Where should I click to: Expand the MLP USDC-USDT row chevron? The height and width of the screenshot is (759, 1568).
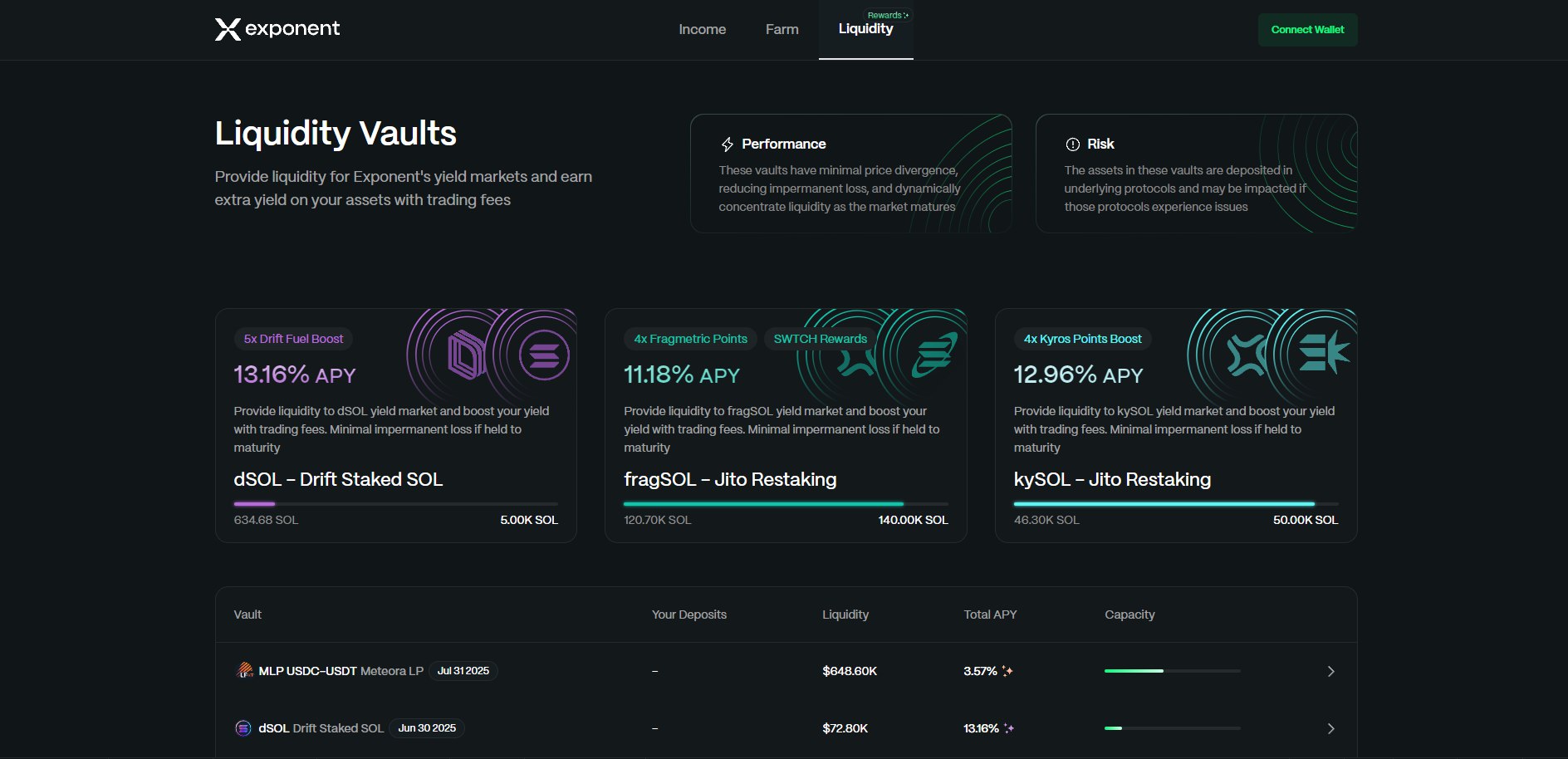click(1330, 671)
